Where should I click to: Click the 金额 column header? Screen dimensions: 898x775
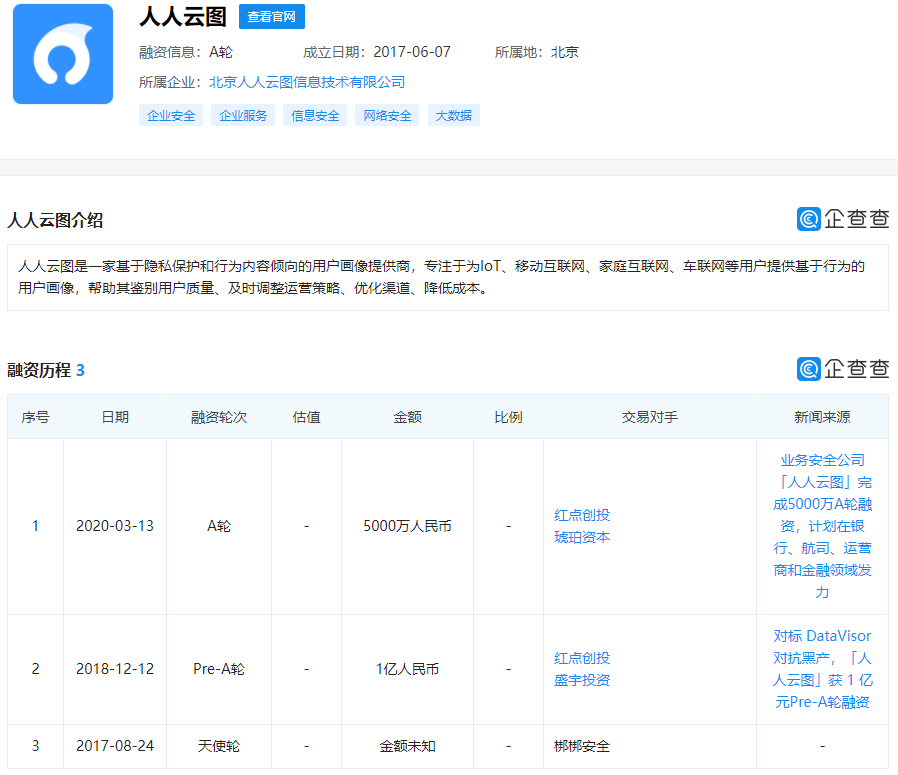407,417
